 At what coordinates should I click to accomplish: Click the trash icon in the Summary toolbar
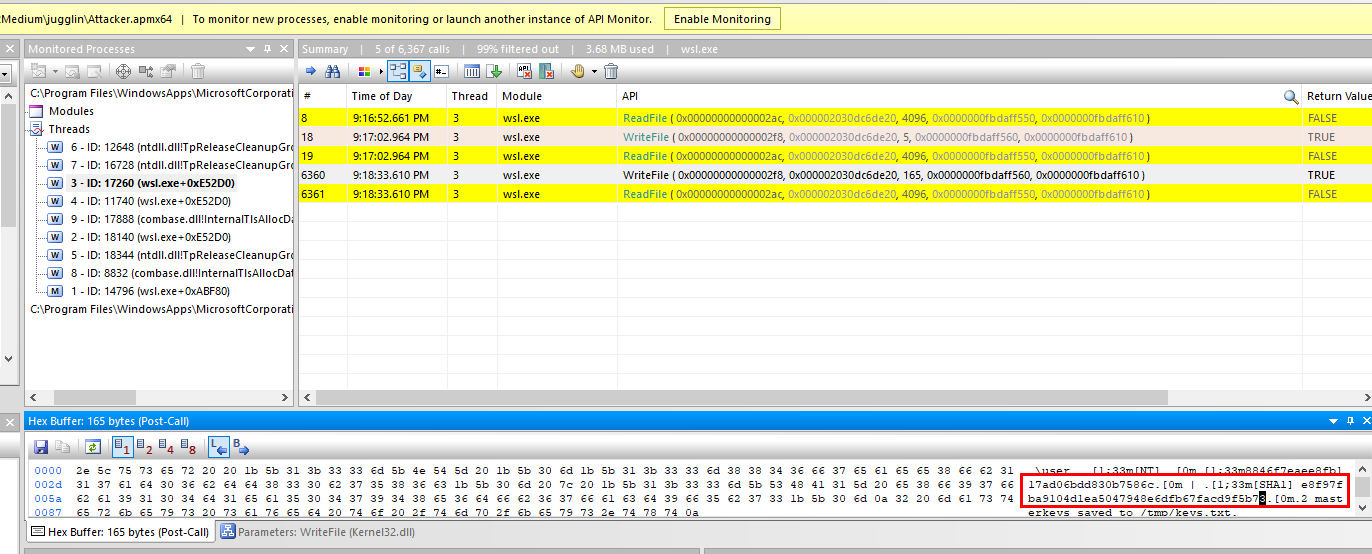[x=611, y=71]
